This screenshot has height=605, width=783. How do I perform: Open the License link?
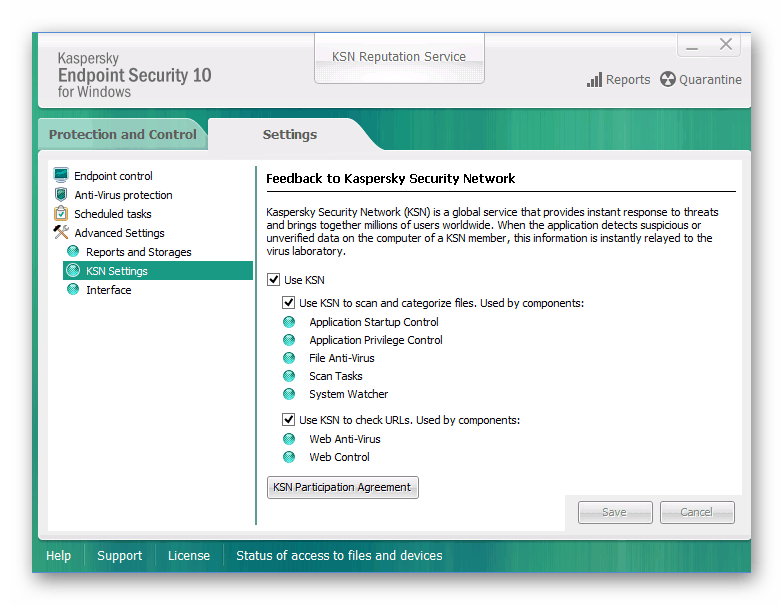189,556
